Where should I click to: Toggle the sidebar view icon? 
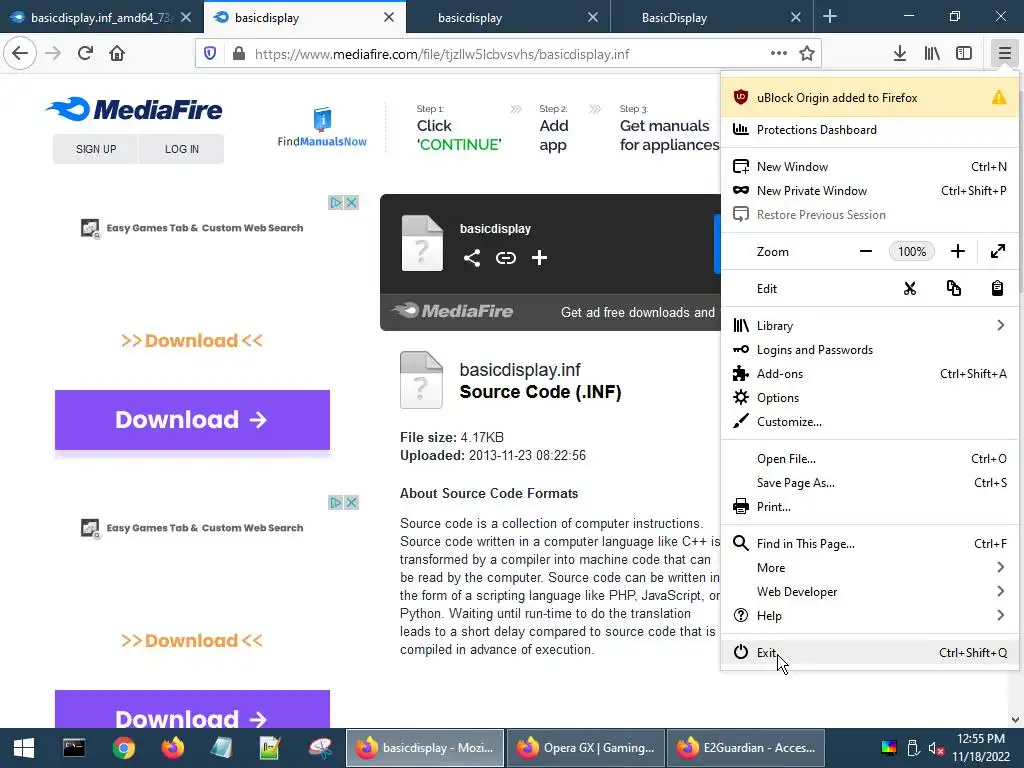[964, 54]
